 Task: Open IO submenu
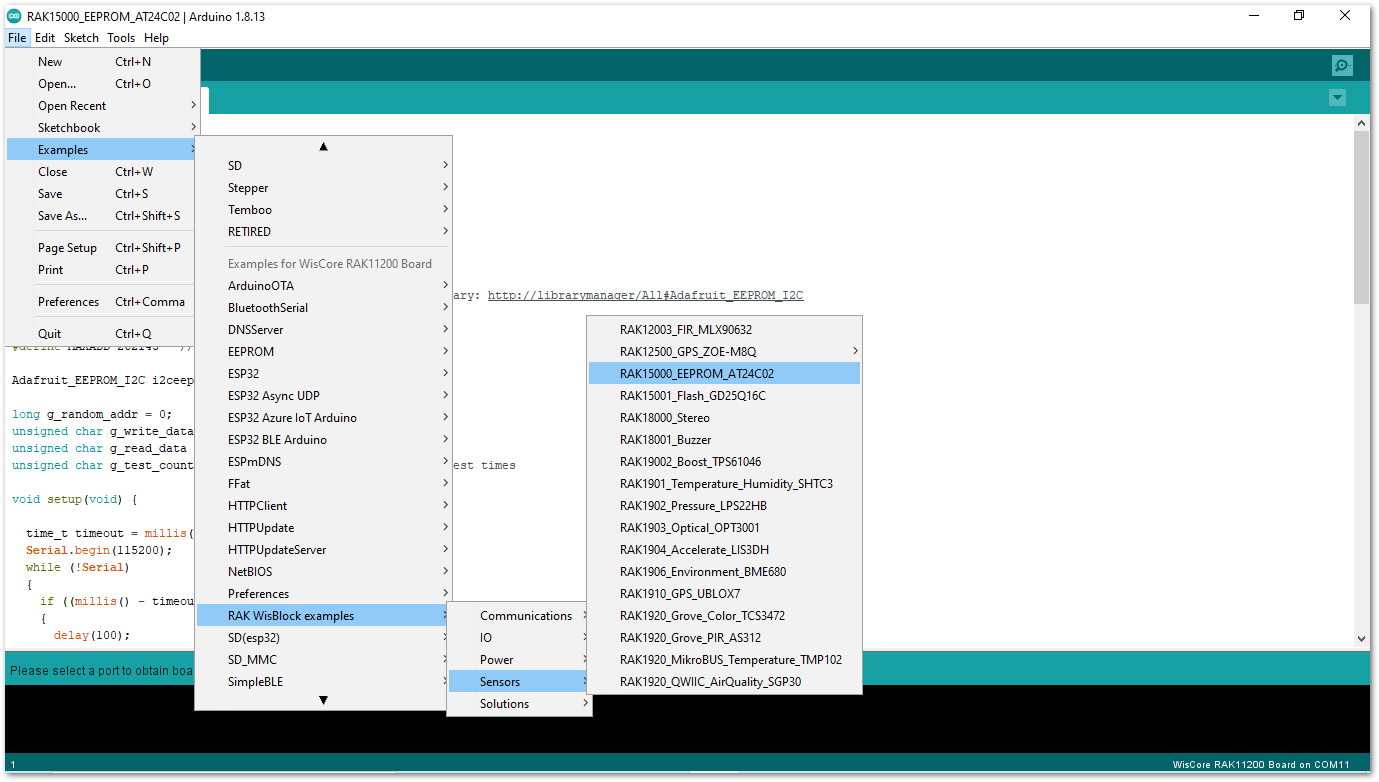click(x=520, y=638)
